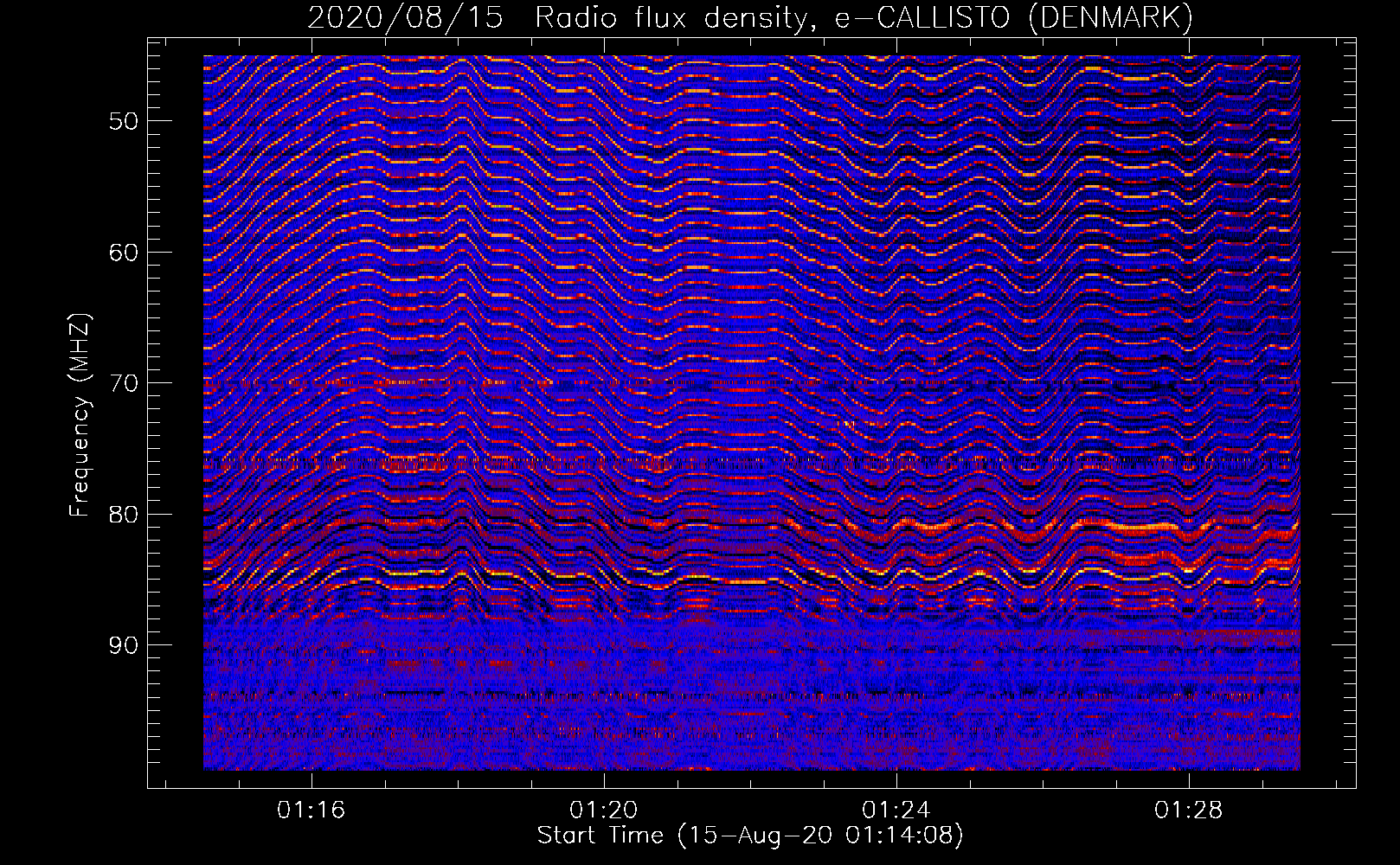Screen dimensions: 1400x865
Task: Click the frequency tick label '50'
Action: [x=124, y=120]
